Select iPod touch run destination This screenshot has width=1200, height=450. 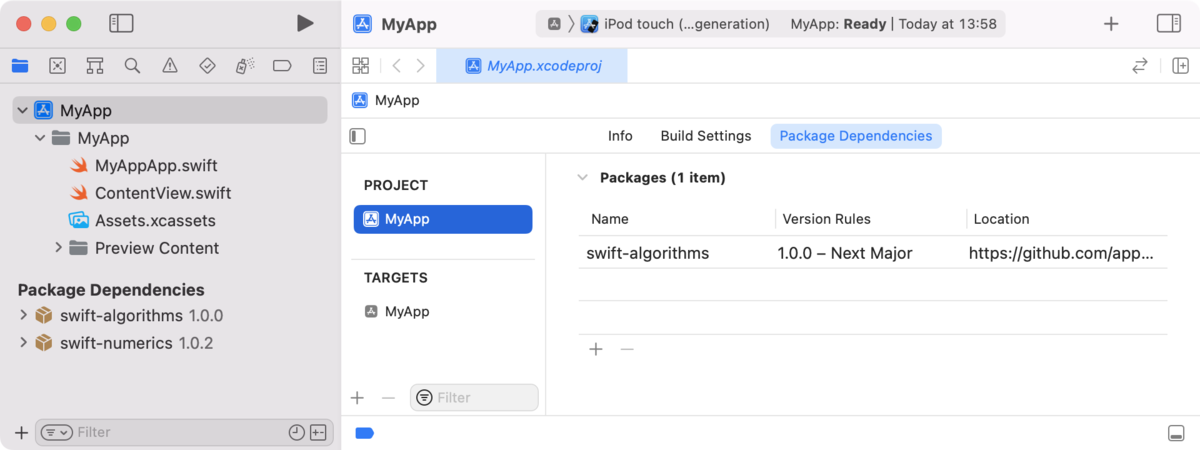(x=676, y=24)
